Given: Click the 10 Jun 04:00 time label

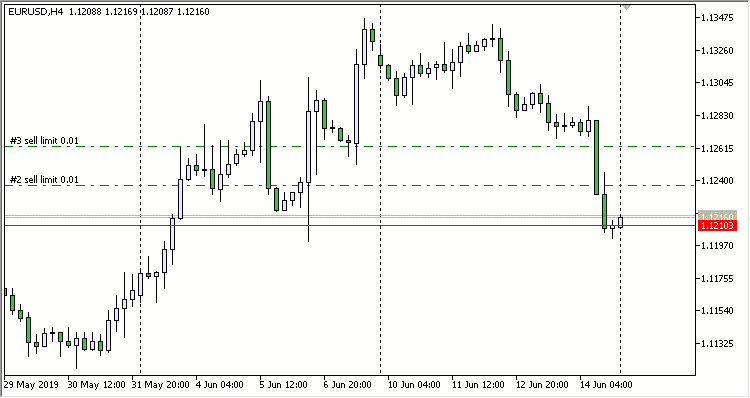Looking at the screenshot, I should (x=414, y=385).
